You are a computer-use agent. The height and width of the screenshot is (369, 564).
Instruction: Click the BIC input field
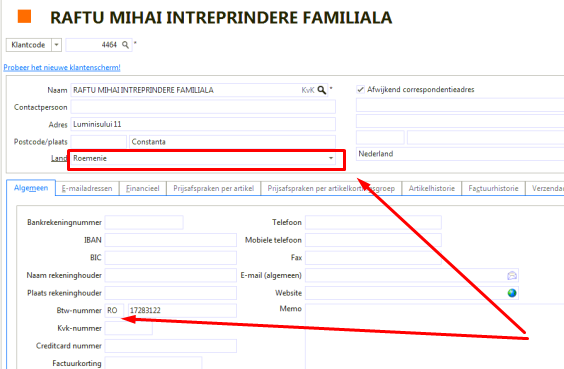coord(170,258)
